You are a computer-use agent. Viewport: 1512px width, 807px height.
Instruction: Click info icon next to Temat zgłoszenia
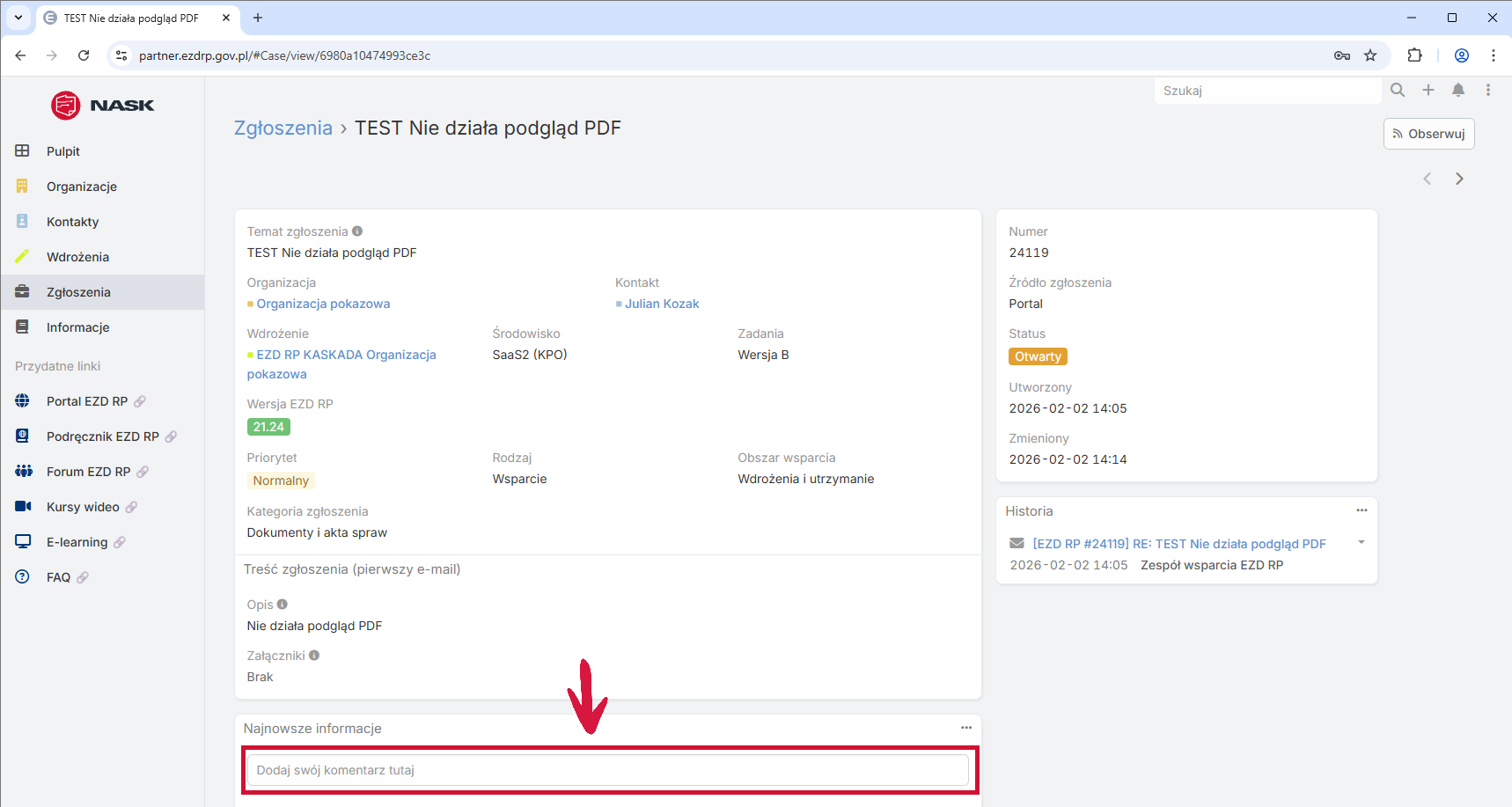point(357,231)
